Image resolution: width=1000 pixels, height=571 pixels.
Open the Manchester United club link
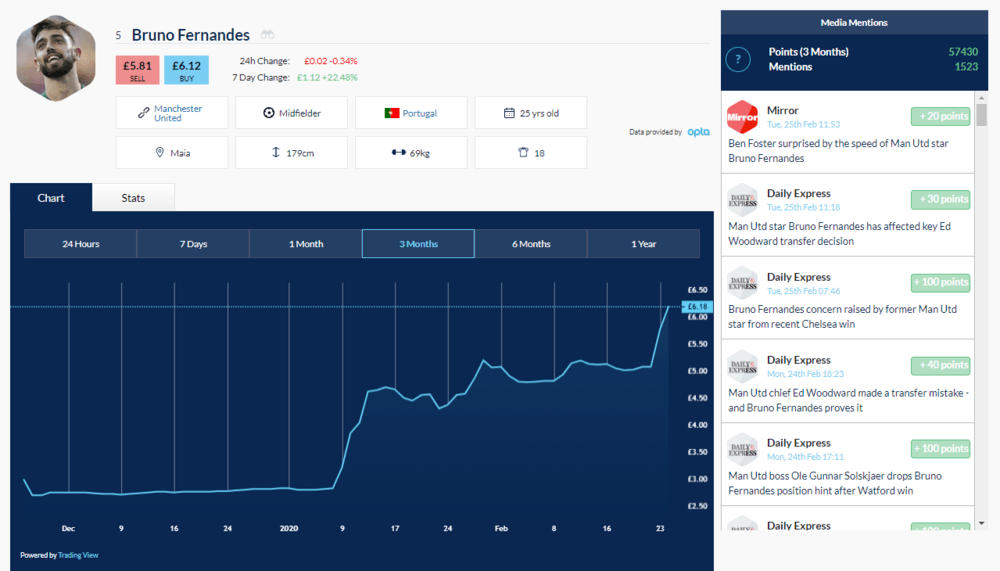click(x=178, y=113)
